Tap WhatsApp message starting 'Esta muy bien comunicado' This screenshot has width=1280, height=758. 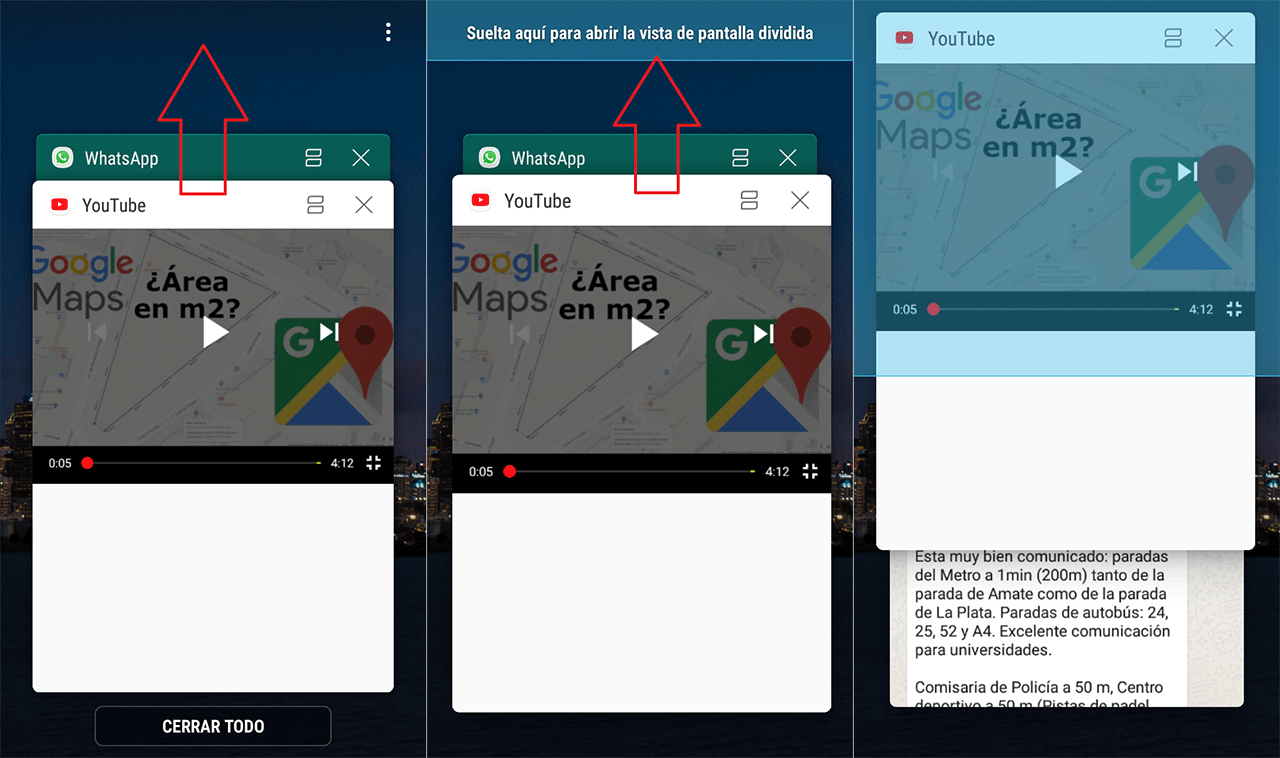click(x=1042, y=603)
